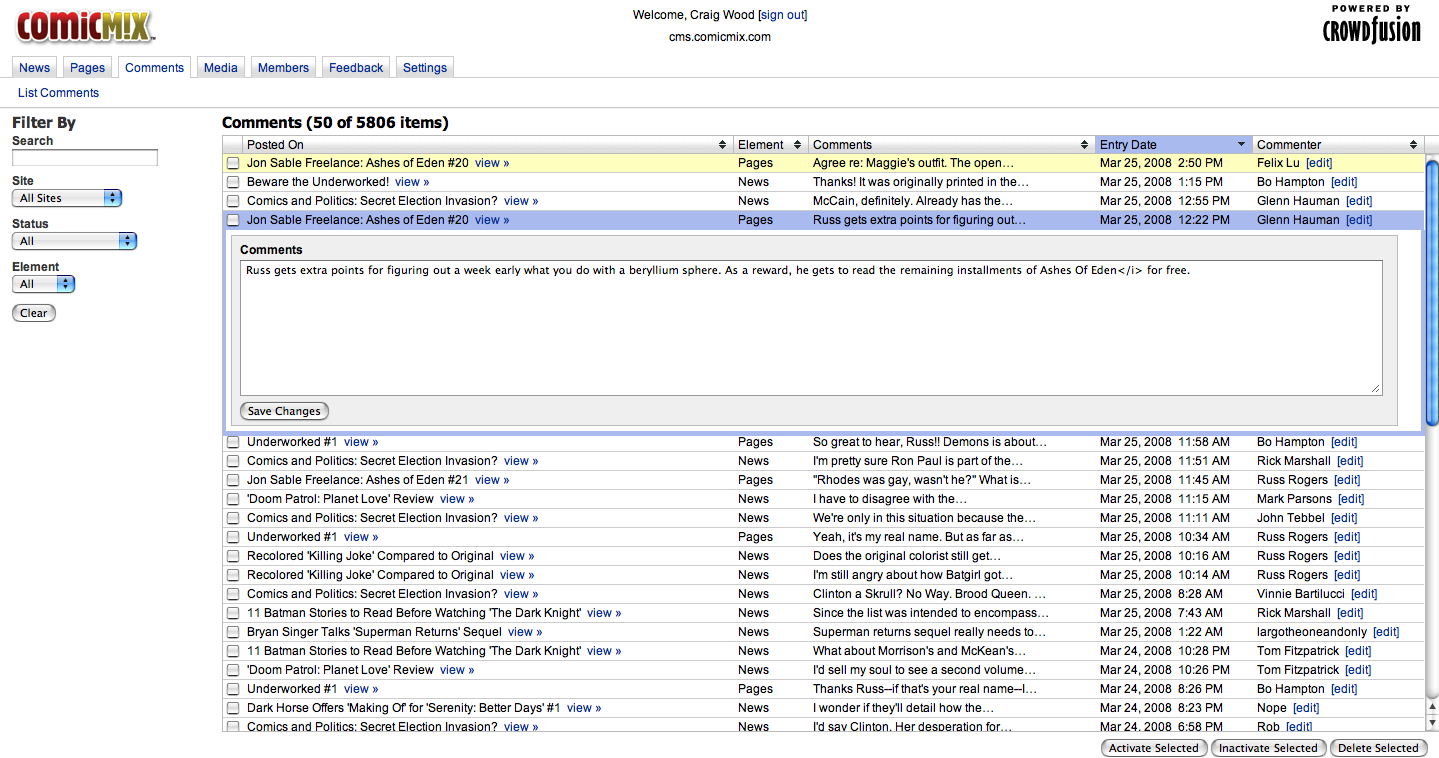Click the Search input field
This screenshot has height=758, width=1439.
(x=85, y=158)
